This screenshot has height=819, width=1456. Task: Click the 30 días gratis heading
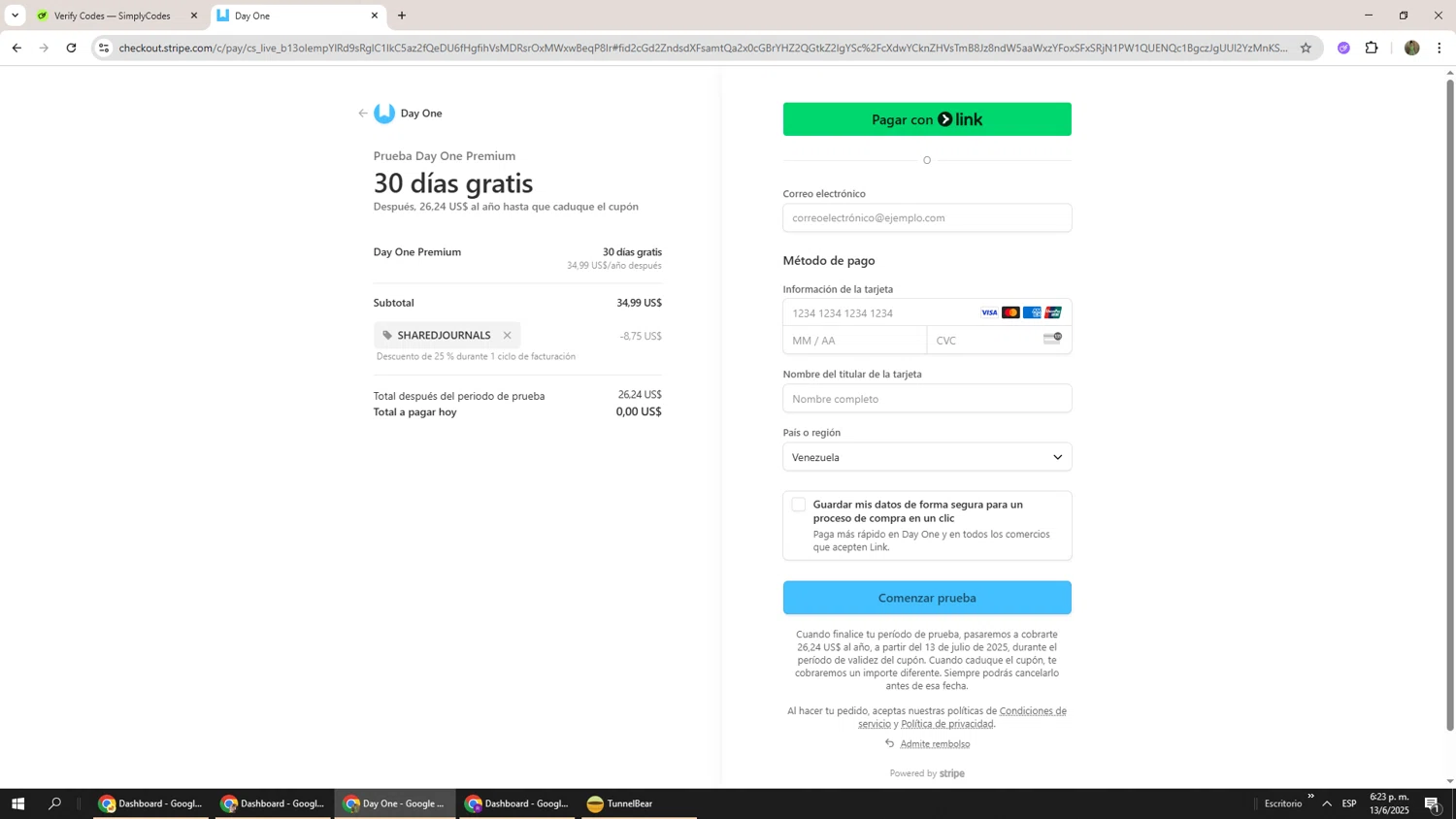coord(453,183)
